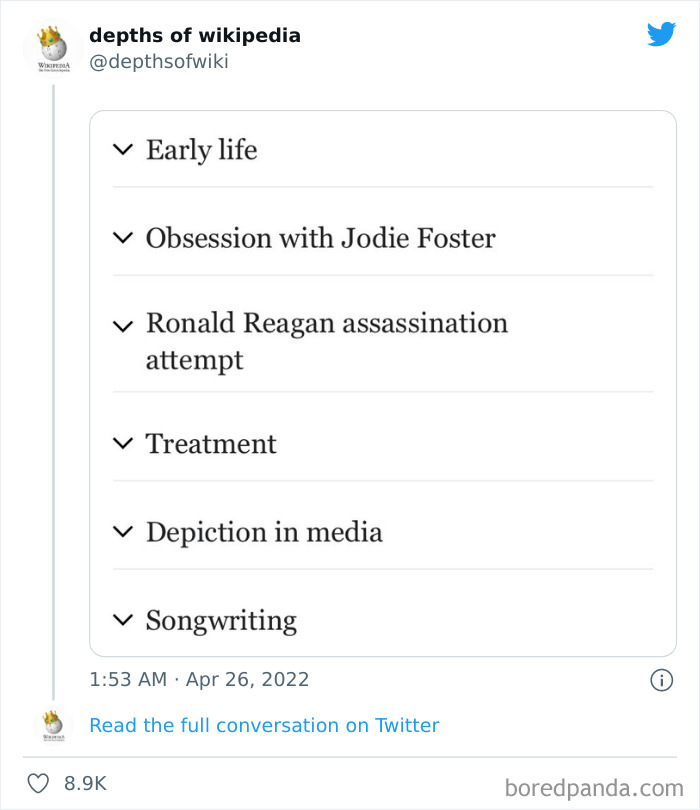Expand the Obsession with Jodie Foster chevron
Viewport: 700px width, 810px height.
[x=123, y=238]
